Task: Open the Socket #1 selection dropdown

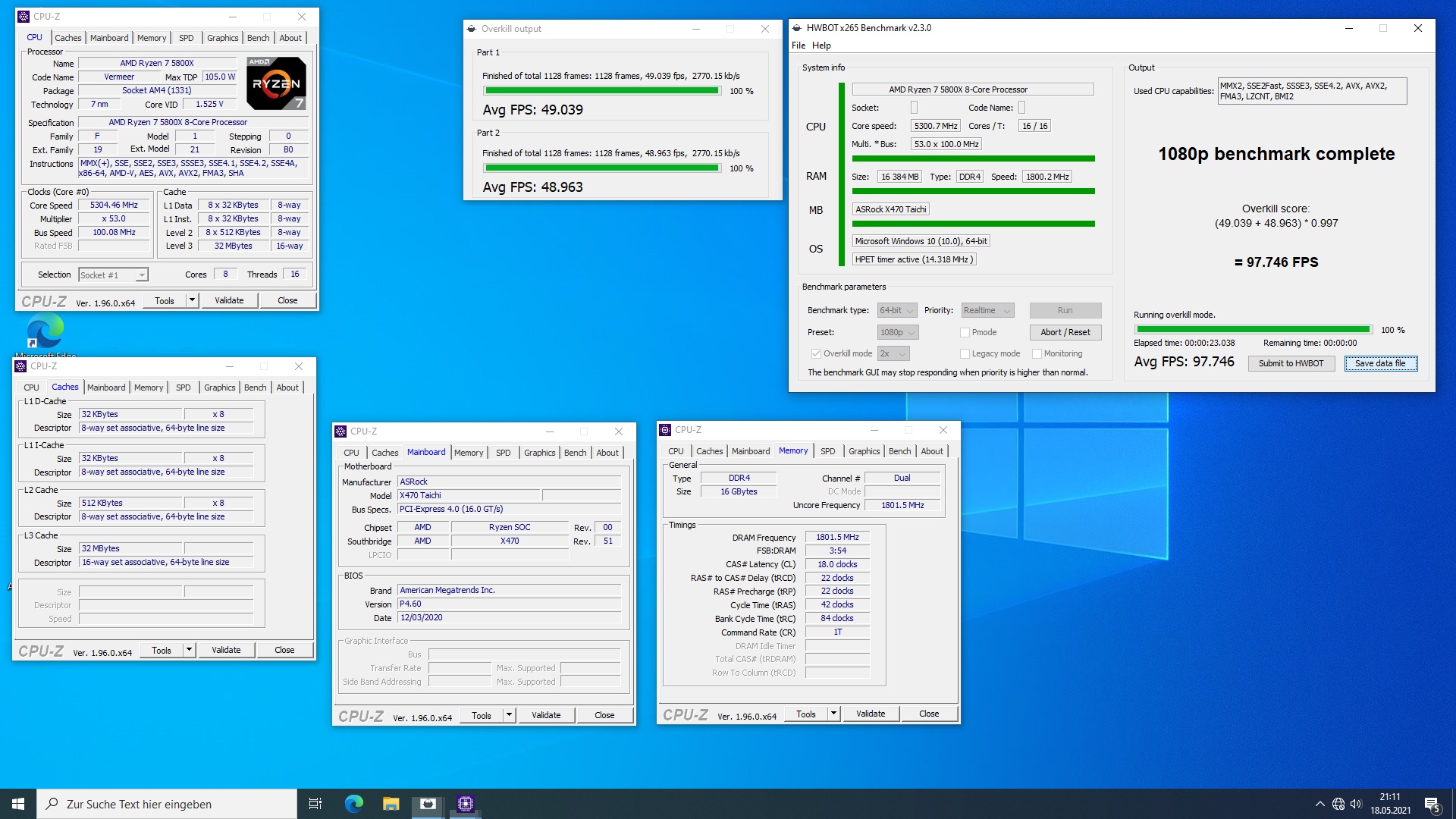Action: click(113, 275)
